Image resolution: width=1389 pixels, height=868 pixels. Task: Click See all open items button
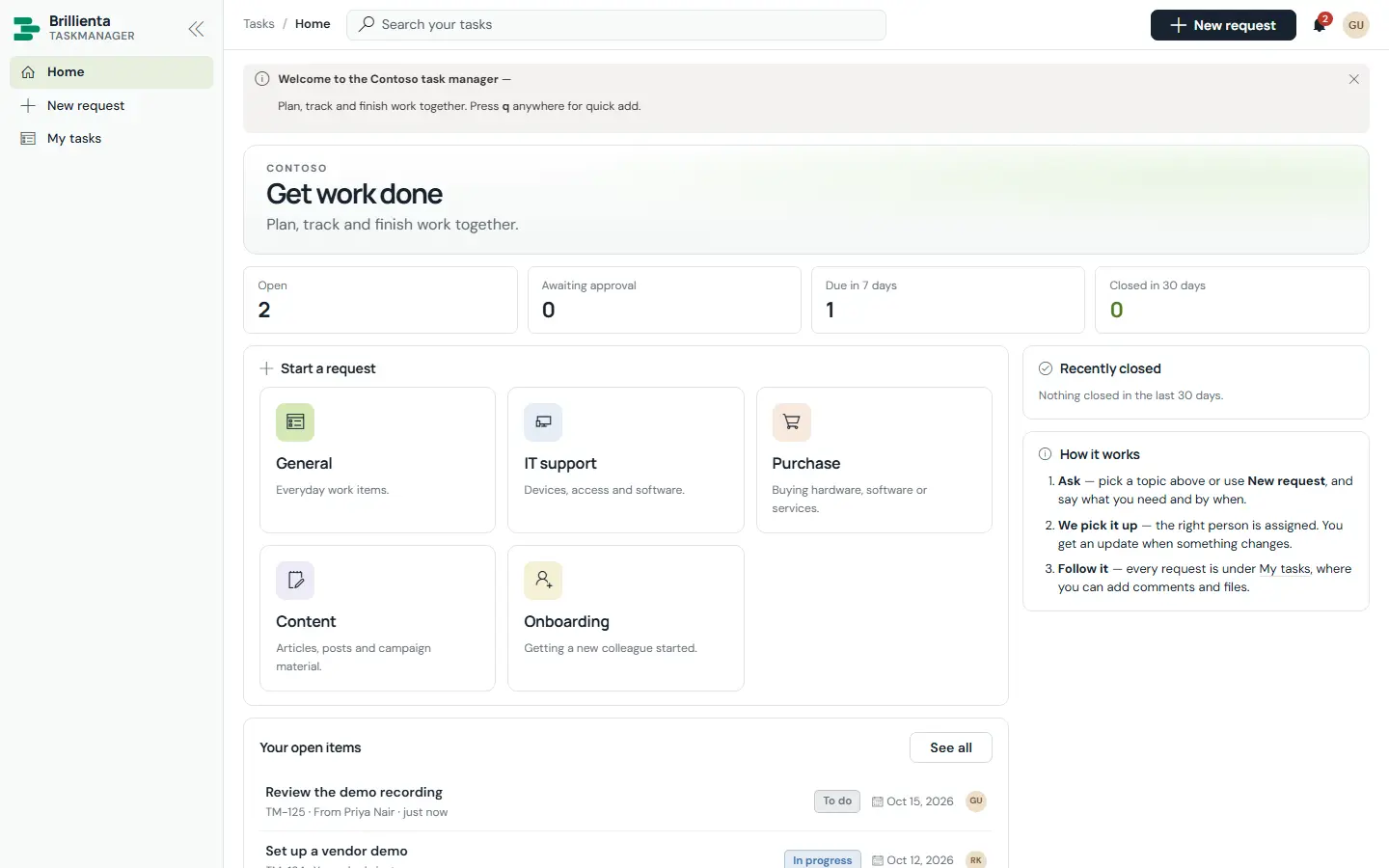[x=951, y=747]
